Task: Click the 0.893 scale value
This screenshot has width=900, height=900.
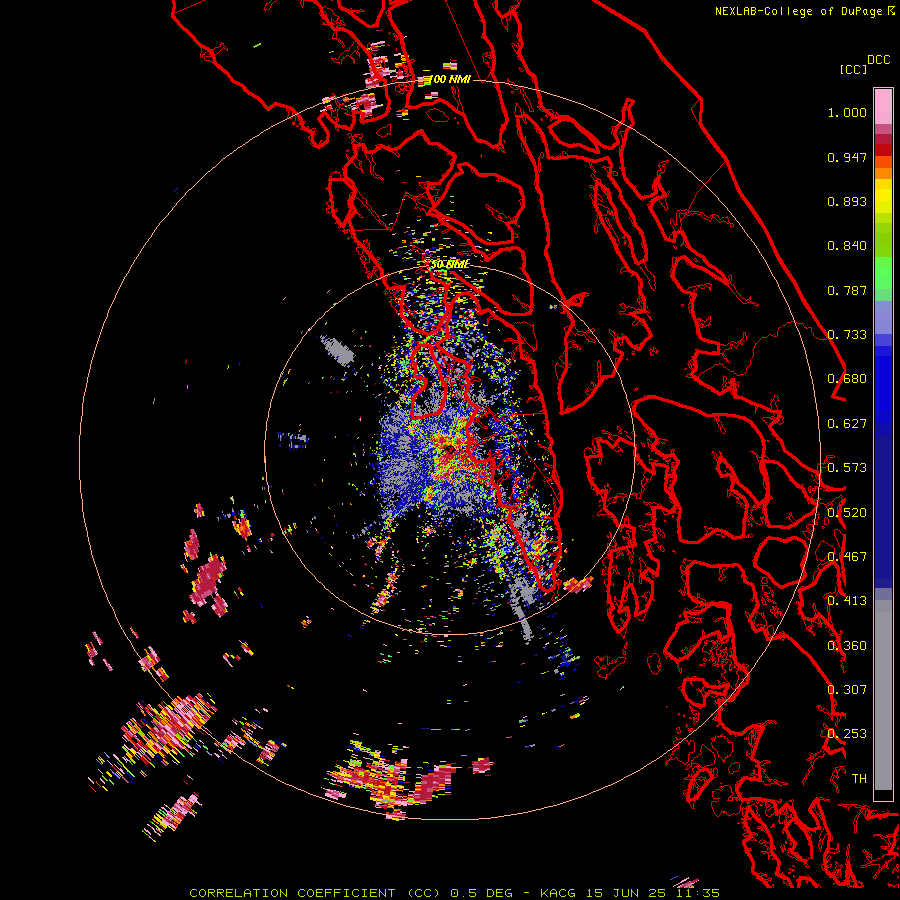Action: [847, 201]
